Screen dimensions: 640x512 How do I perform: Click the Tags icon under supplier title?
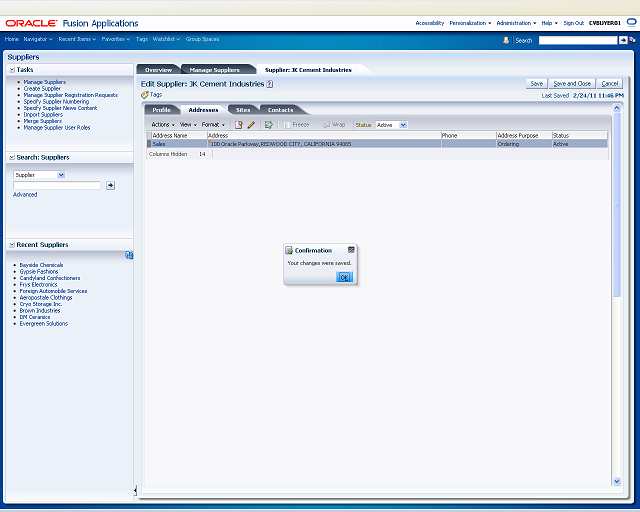[144, 95]
